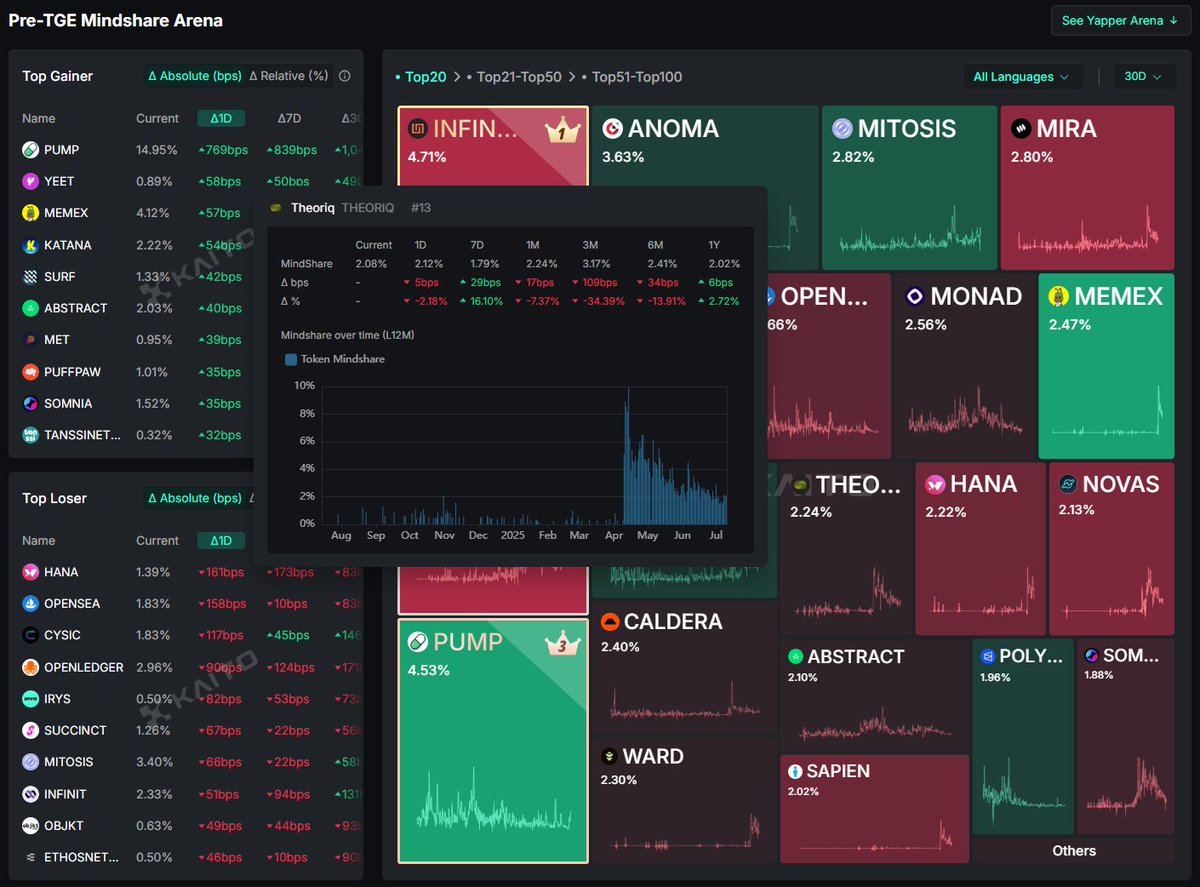Click the 14.95% current value for PUMP
This screenshot has height=887, width=1200.
coord(157,150)
